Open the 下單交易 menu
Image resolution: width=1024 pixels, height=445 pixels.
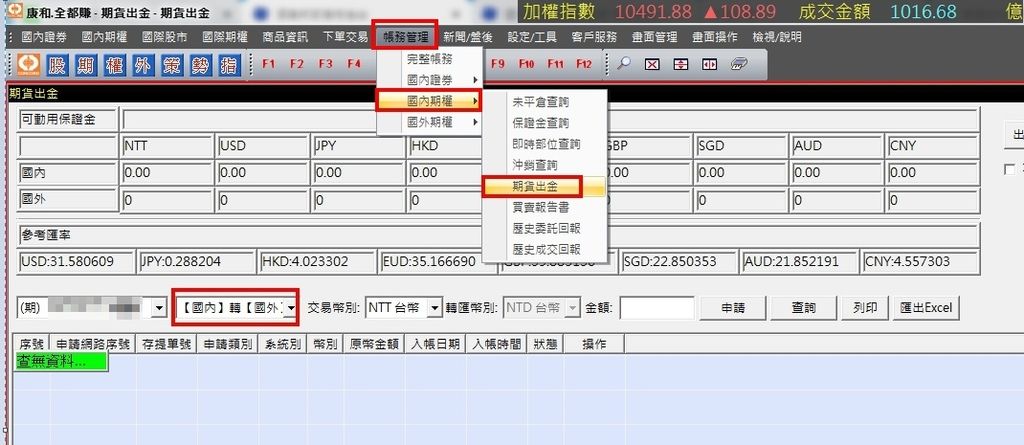point(345,37)
